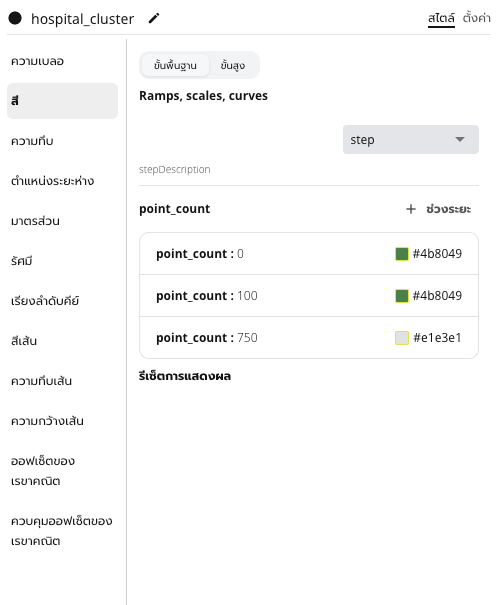The height and width of the screenshot is (605, 497).
Task: Click รีเซ็ตการแสดงผล reset button
Action: tap(185, 376)
